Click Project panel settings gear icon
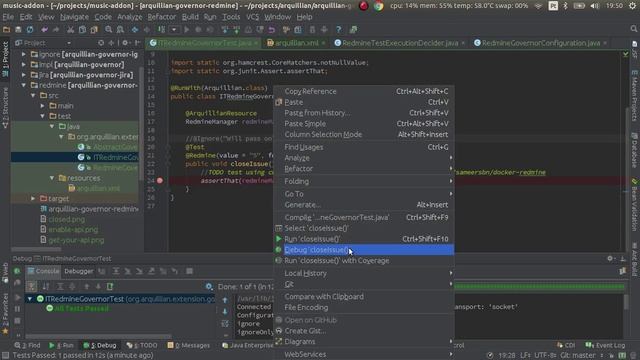 tap(126, 42)
